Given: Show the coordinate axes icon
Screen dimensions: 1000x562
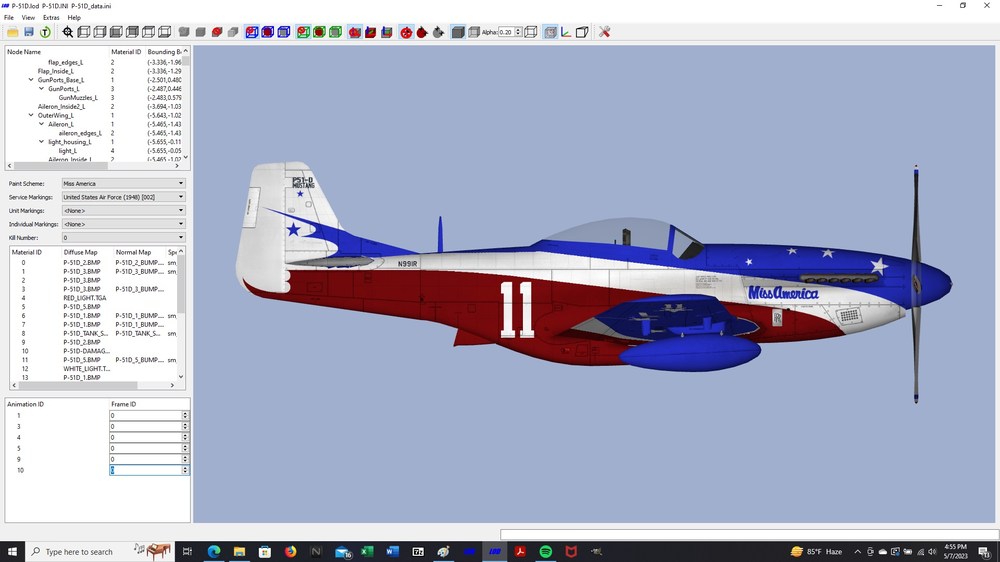Looking at the screenshot, I should click(566, 32).
